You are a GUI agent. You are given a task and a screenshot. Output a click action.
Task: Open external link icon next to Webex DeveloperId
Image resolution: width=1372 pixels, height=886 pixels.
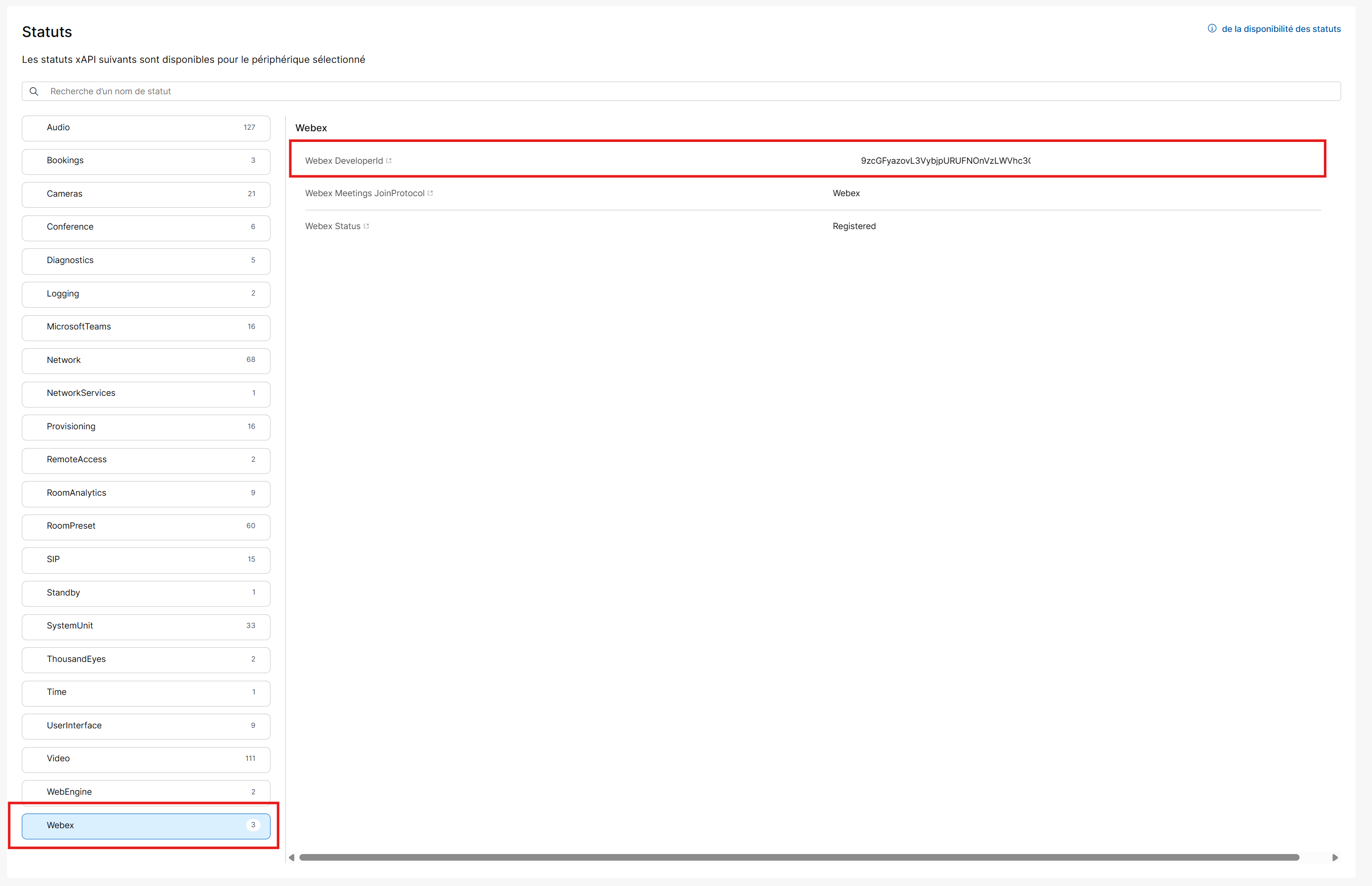389,161
